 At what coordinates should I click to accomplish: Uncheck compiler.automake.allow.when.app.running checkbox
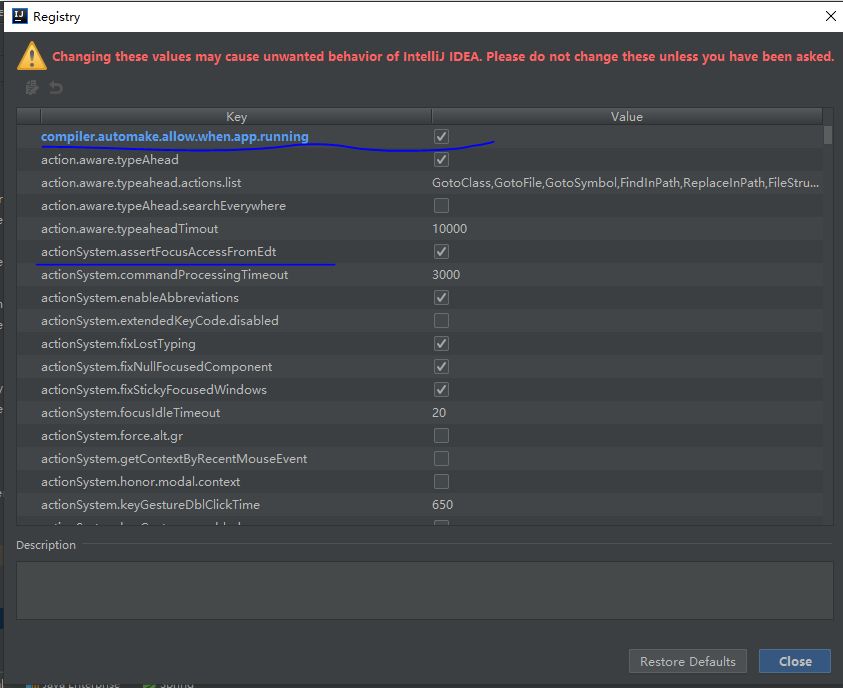point(441,137)
